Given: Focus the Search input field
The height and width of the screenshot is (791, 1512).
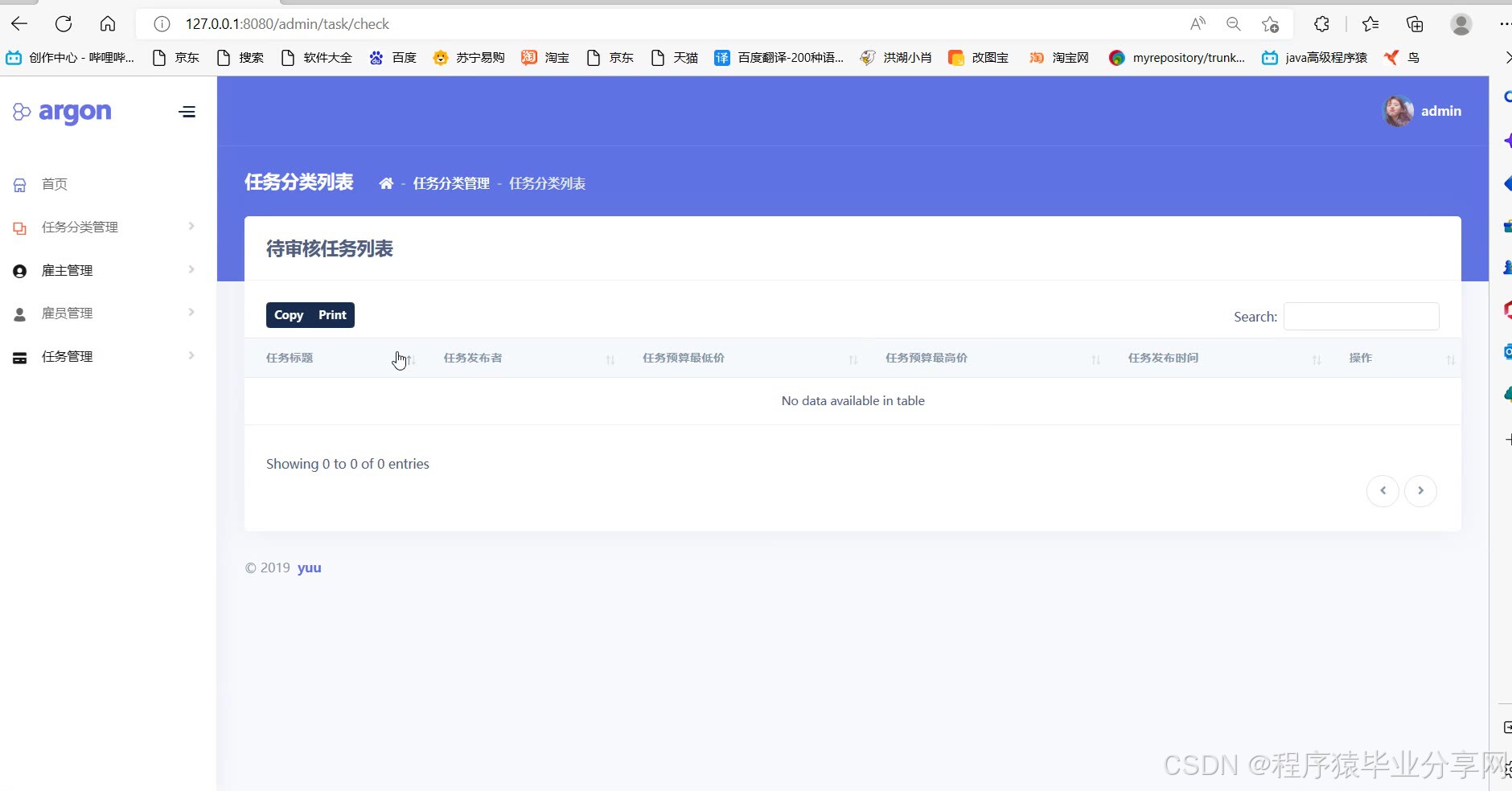Looking at the screenshot, I should point(1361,317).
